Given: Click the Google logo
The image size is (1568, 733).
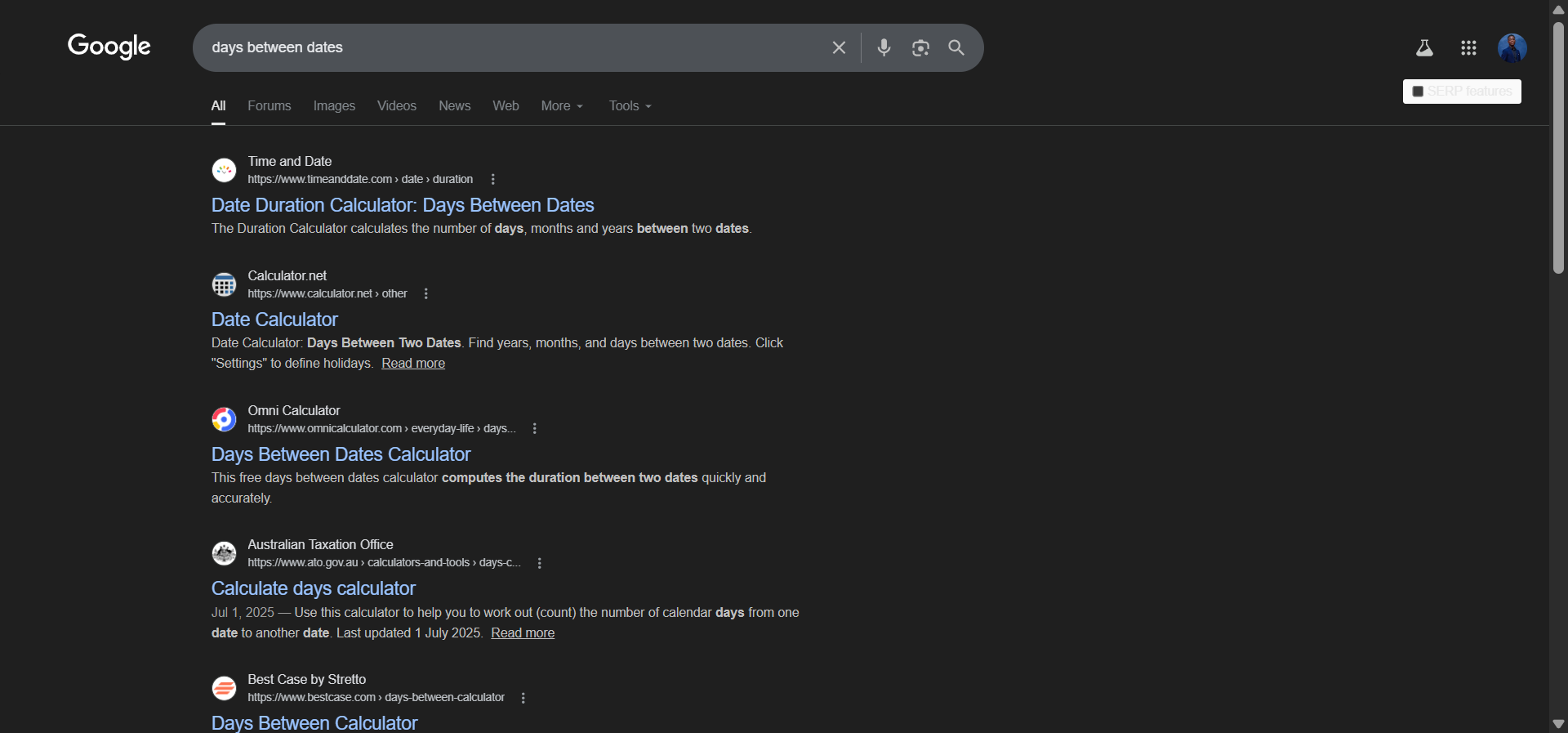Looking at the screenshot, I should click(x=109, y=47).
